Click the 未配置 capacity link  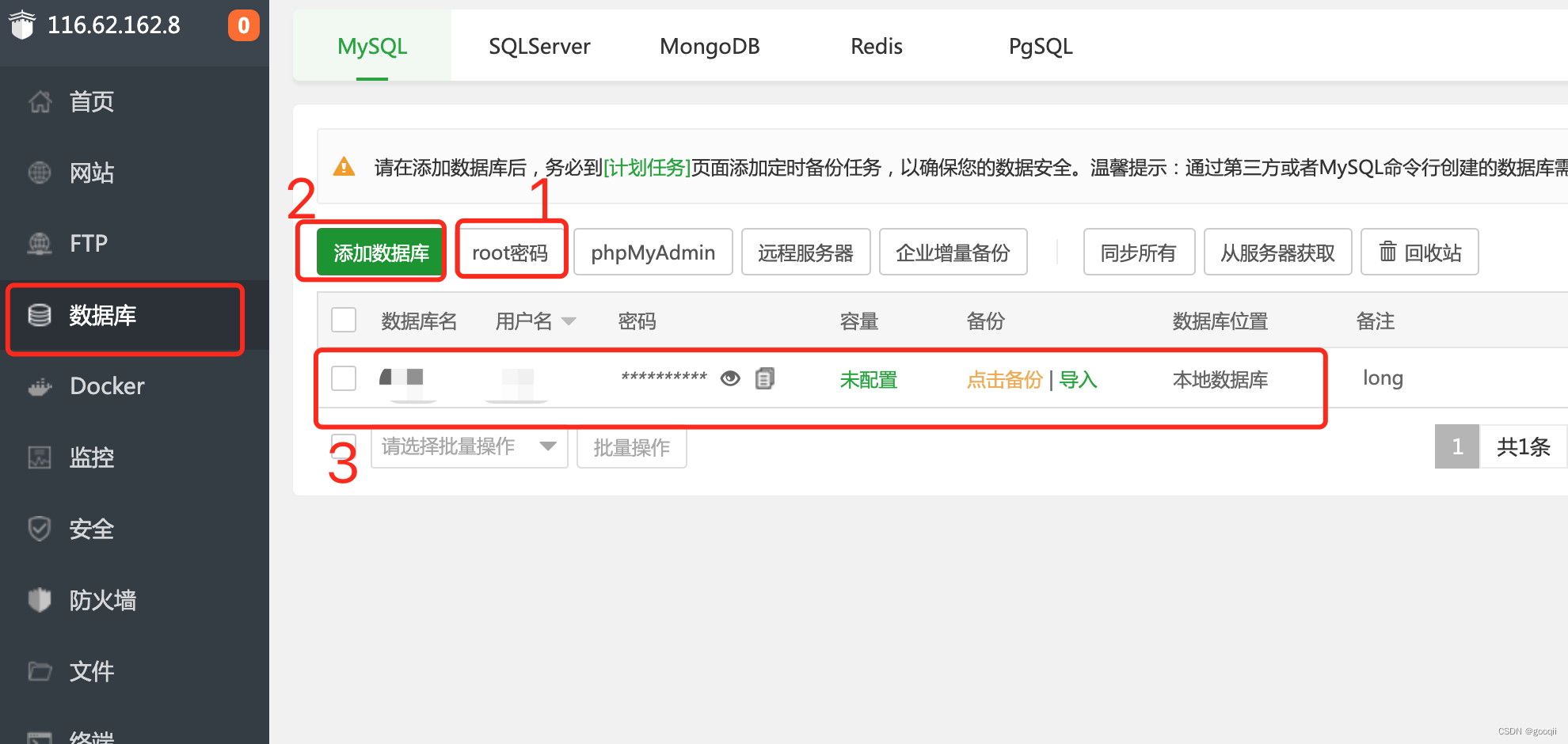(x=869, y=380)
